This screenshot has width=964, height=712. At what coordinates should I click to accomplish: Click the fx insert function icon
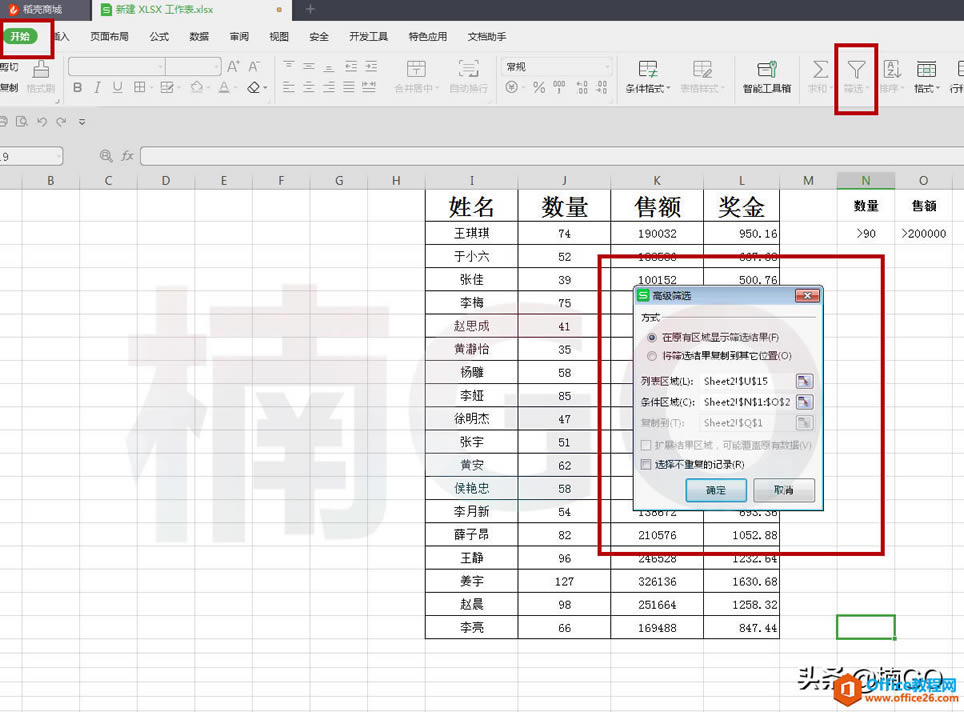(x=127, y=156)
